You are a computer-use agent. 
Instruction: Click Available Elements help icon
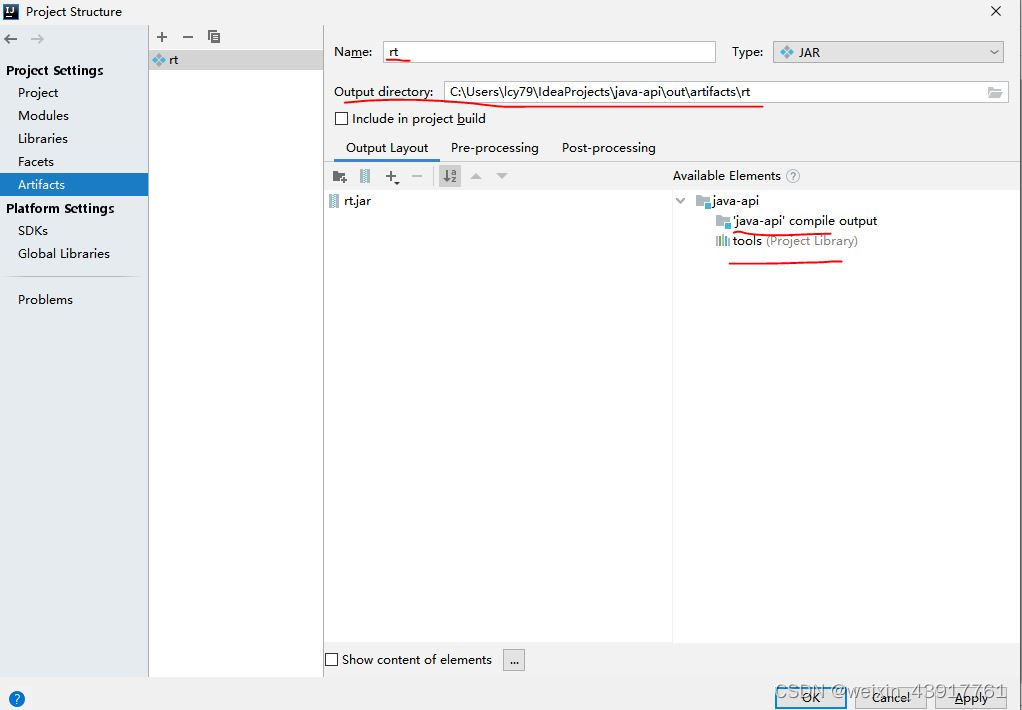pos(793,176)
